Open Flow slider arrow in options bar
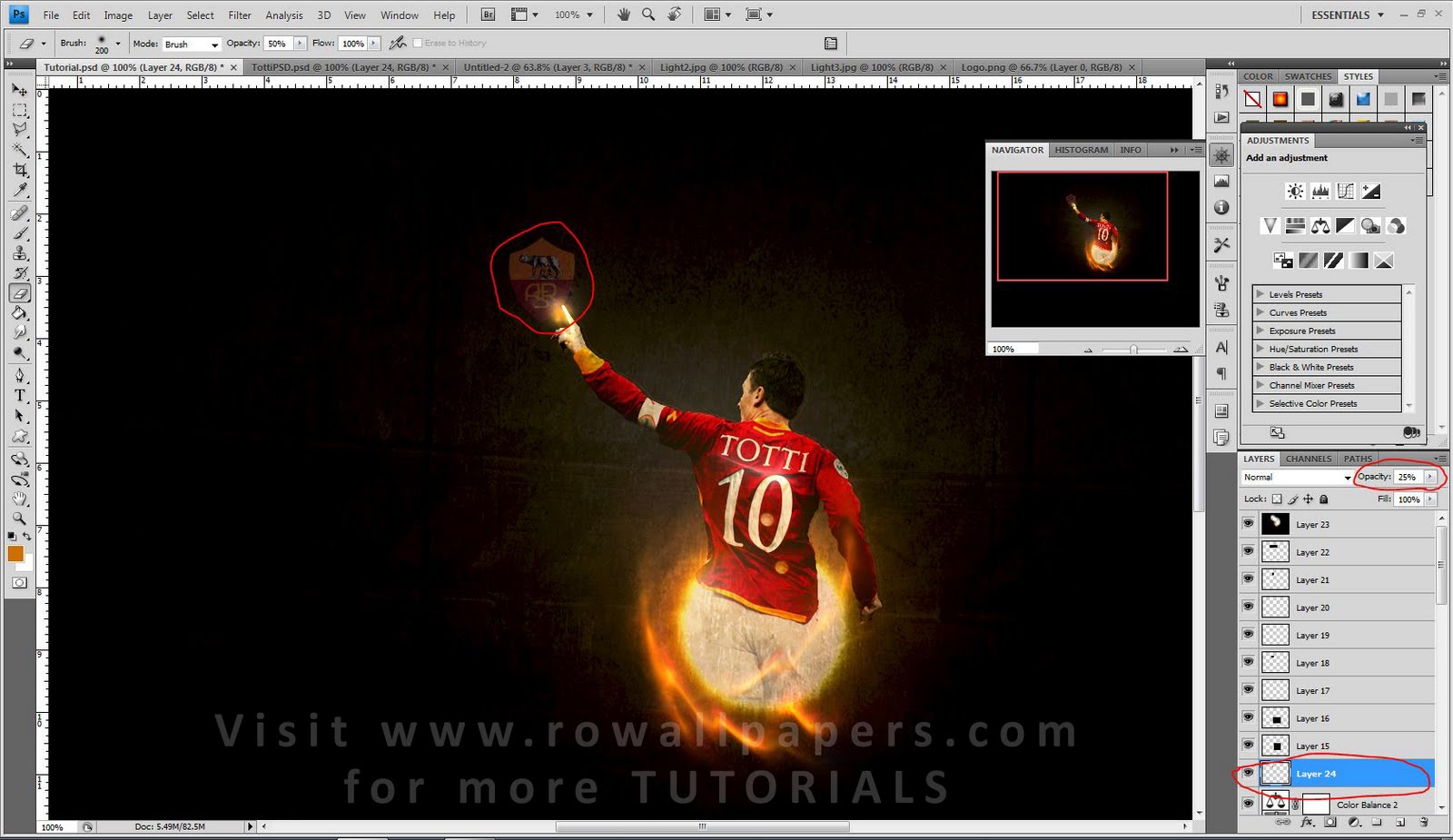Viewport: 1453px width, 840px height. click(373, 43)
